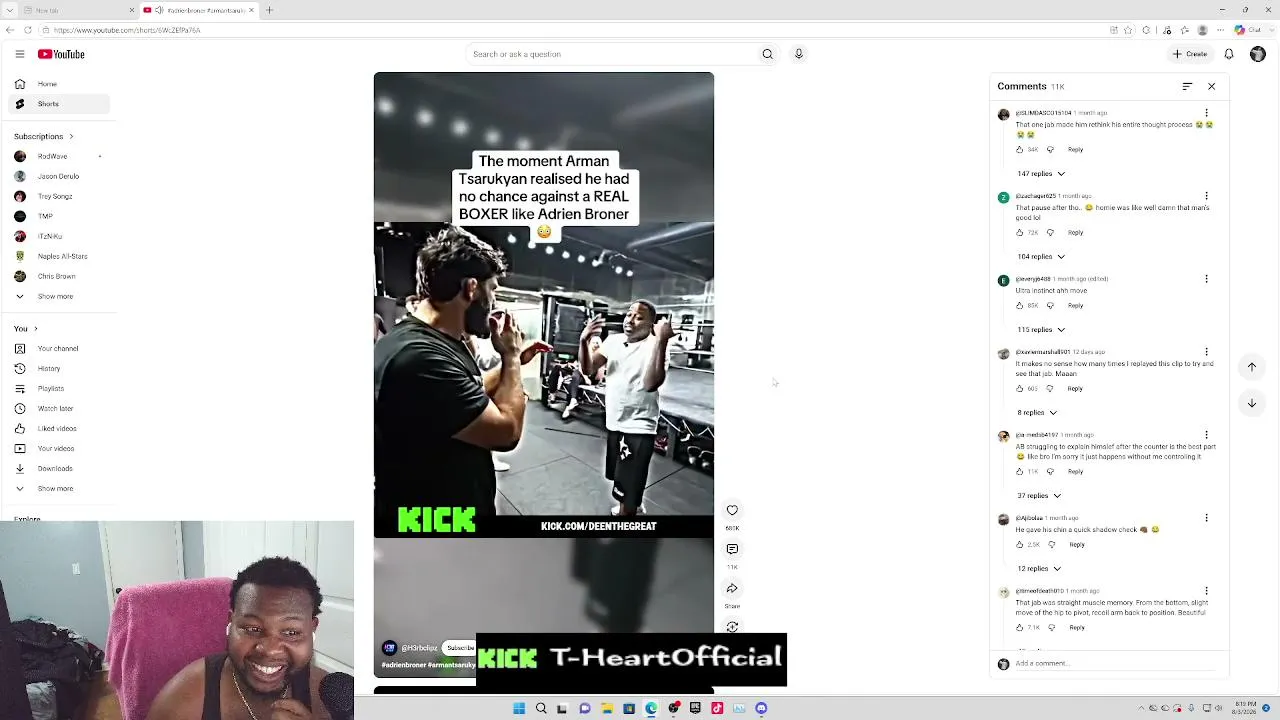Expand 37 replies thread

pos(1039,496)
